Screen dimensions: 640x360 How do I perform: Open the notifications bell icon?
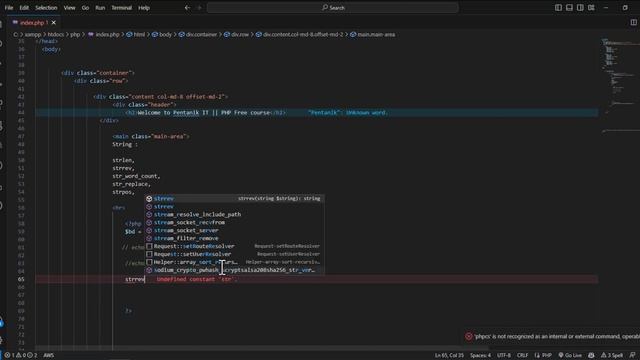click(632, 356)
